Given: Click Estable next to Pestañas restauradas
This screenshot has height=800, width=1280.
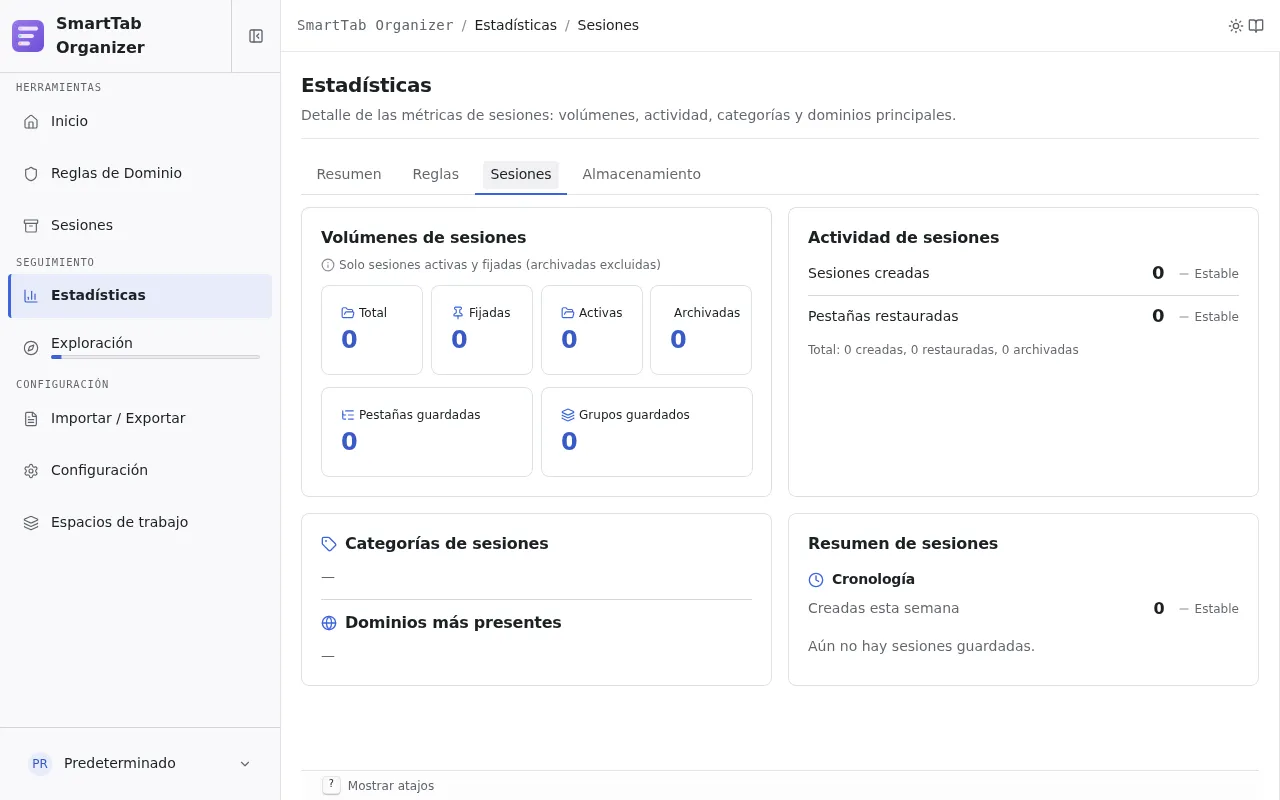Looking at the screenshot, I should click(x=1216, y=317).
